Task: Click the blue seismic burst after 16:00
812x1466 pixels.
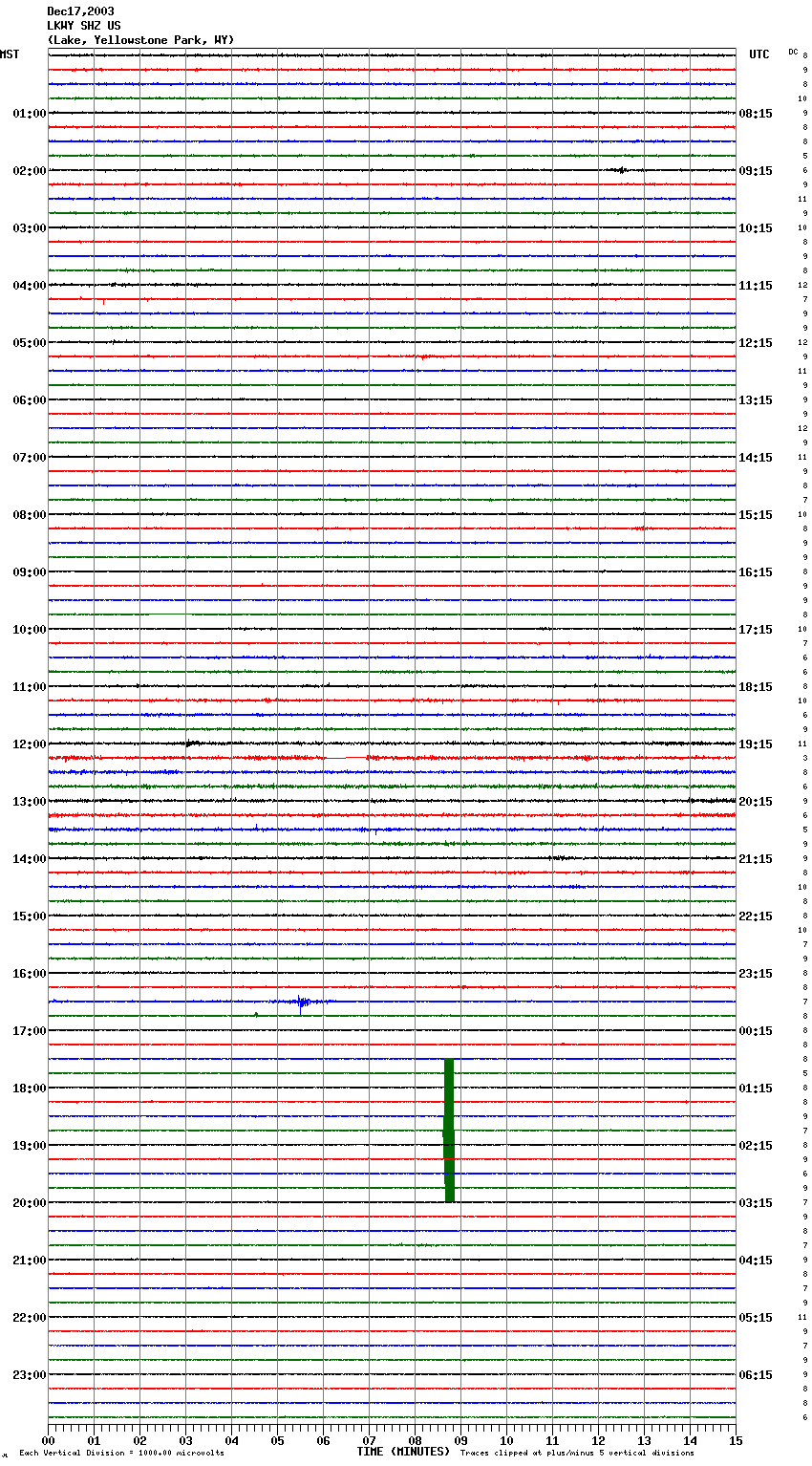Action: [x=302, y=1002]
